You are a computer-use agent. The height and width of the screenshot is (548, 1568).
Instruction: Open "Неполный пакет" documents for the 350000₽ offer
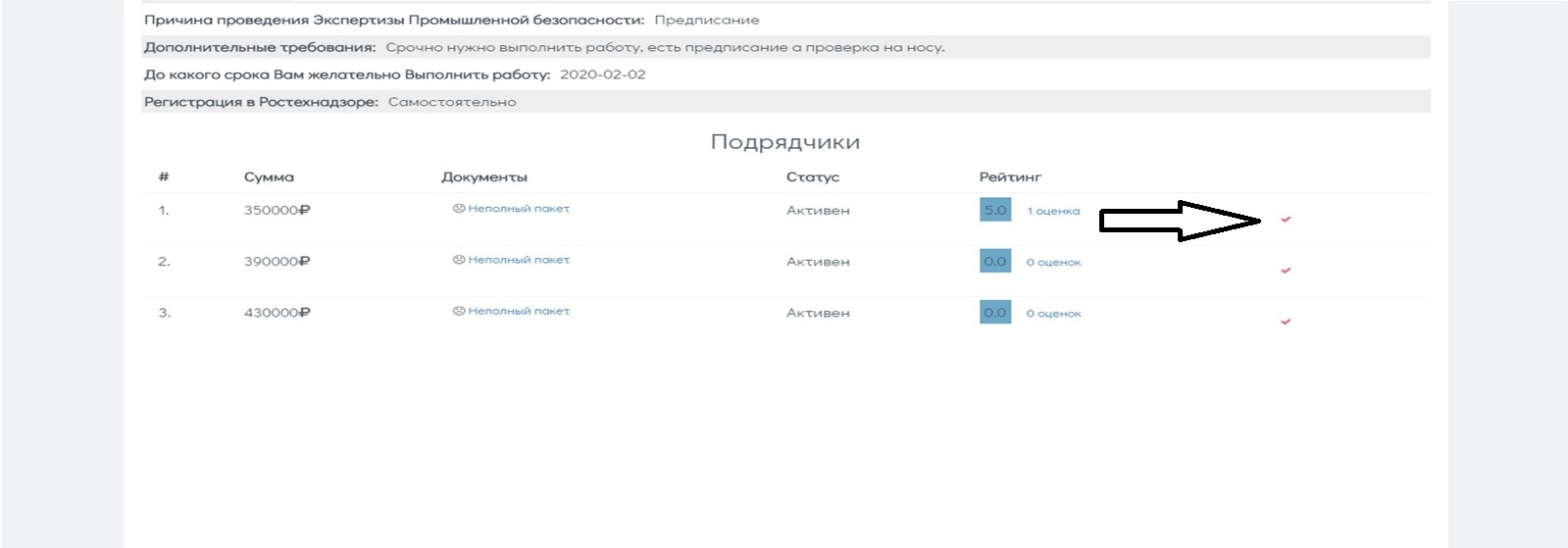tap(519, 209)
